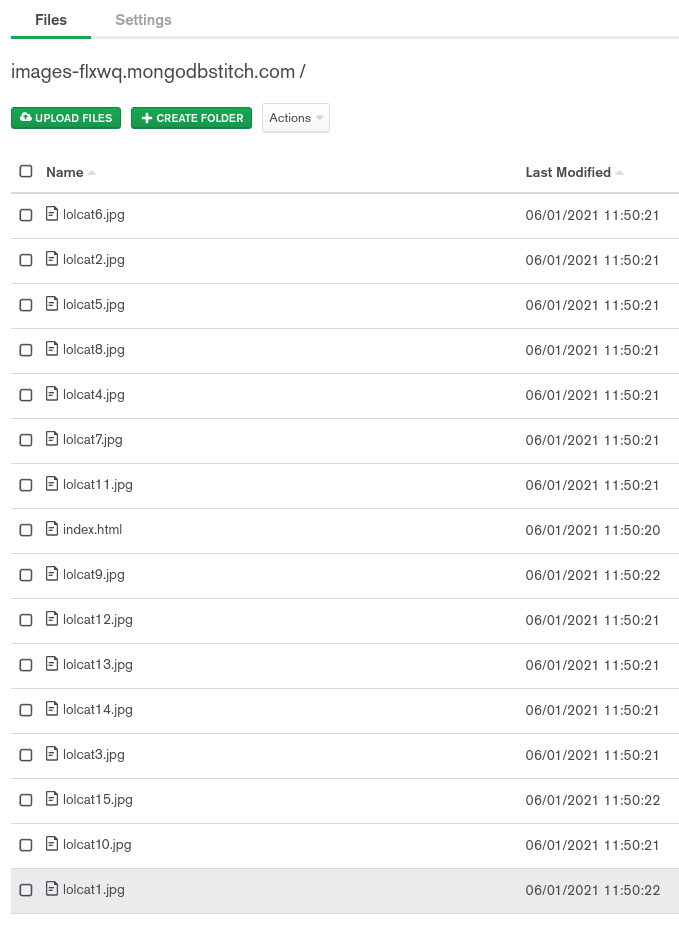The image size is (679, 927).
Task: Click the document icon beside lolcat11.jpg
Action: tap(52, 484)
